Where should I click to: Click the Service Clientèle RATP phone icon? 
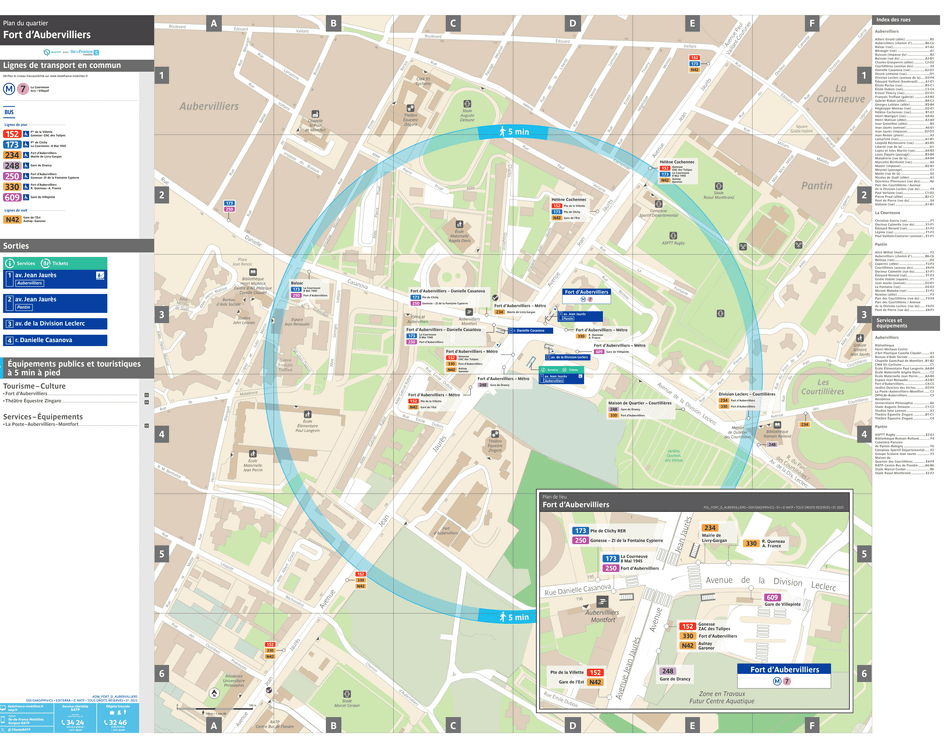pyautogui.click(x=63, y=722)
